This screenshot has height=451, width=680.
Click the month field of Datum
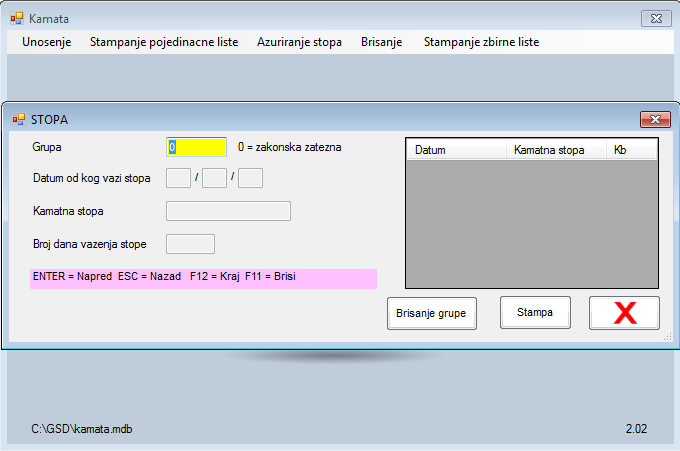point(214,178)
